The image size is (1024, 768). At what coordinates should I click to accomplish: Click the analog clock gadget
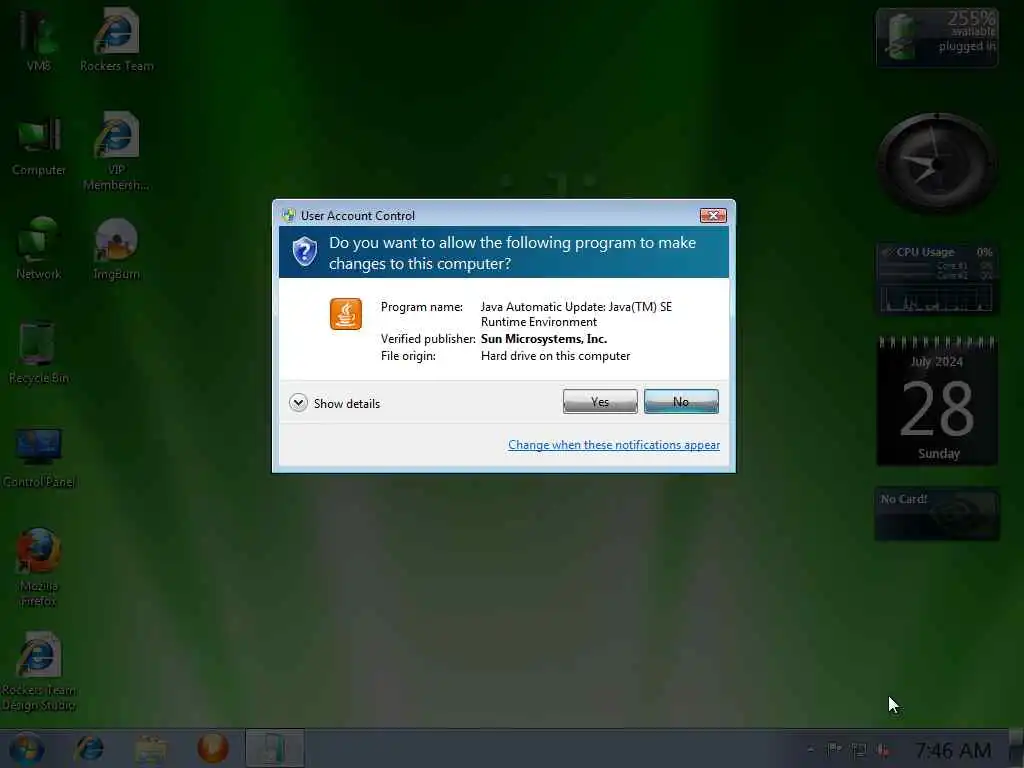coord(936,163)
